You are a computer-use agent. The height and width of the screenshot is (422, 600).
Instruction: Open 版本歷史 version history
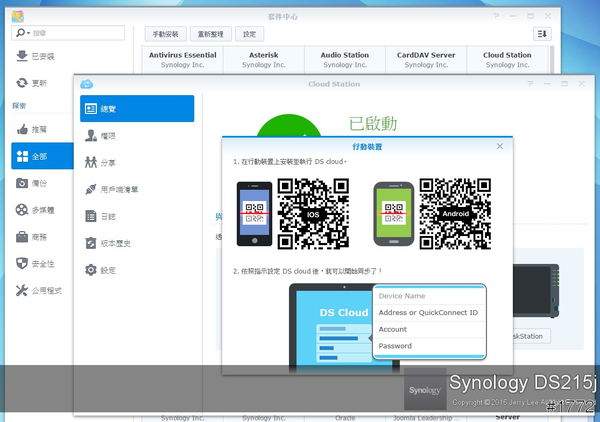click(x=137, y=243)
